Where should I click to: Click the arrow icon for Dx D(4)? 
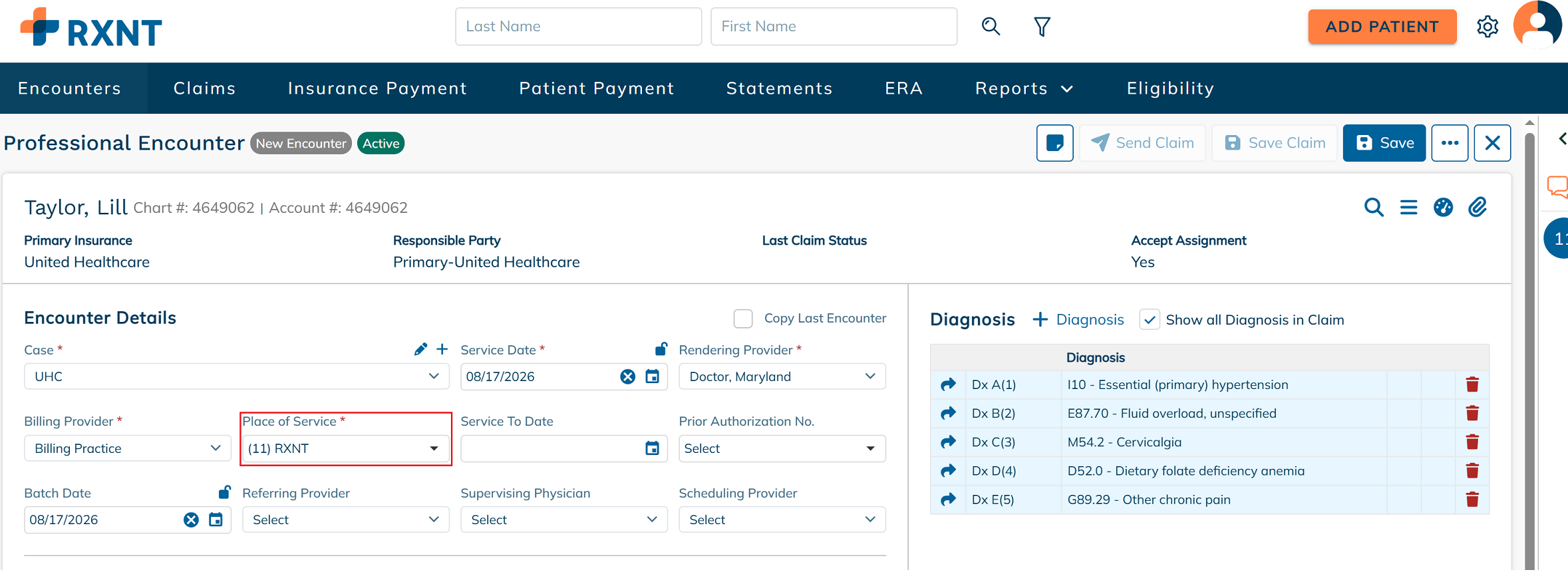point(949,471)
